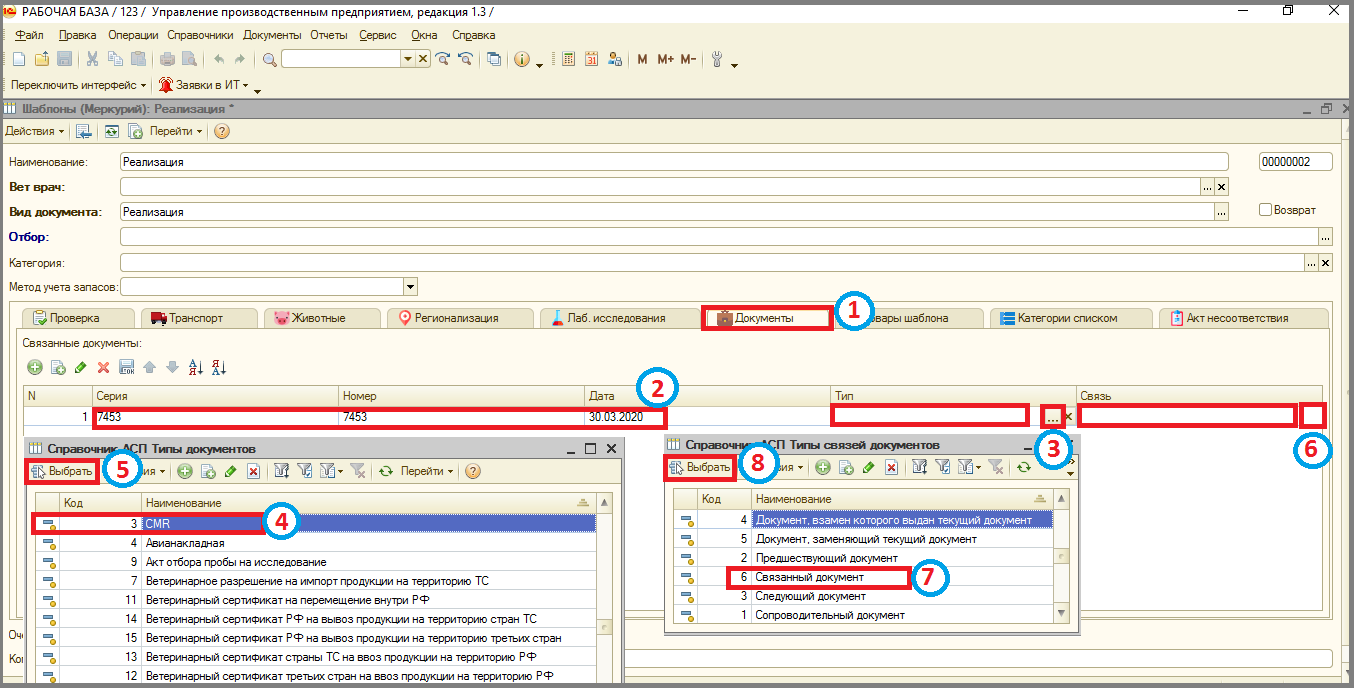Image resolution: width=1354 pixels, height=688 pixels.
Task: Expand the Метод учета запасов dropdown
Action: 410,287
